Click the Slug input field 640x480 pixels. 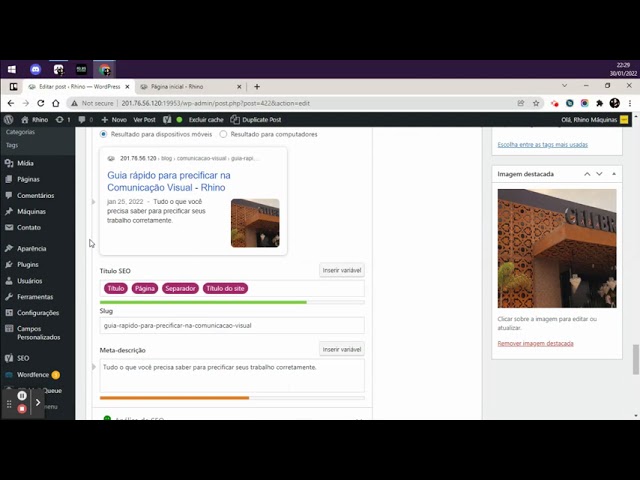coord(232,325)
